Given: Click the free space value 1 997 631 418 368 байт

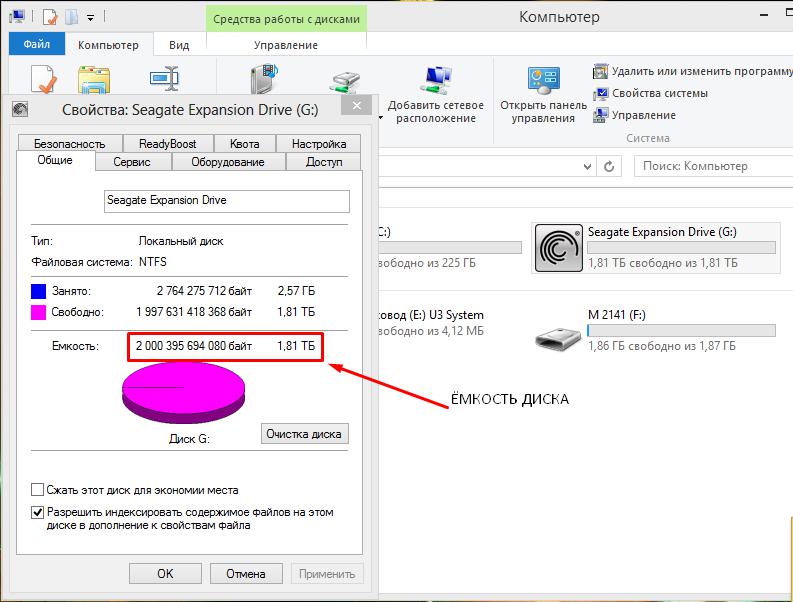Looking at the screenshot, I should click(x=194, y=312).
